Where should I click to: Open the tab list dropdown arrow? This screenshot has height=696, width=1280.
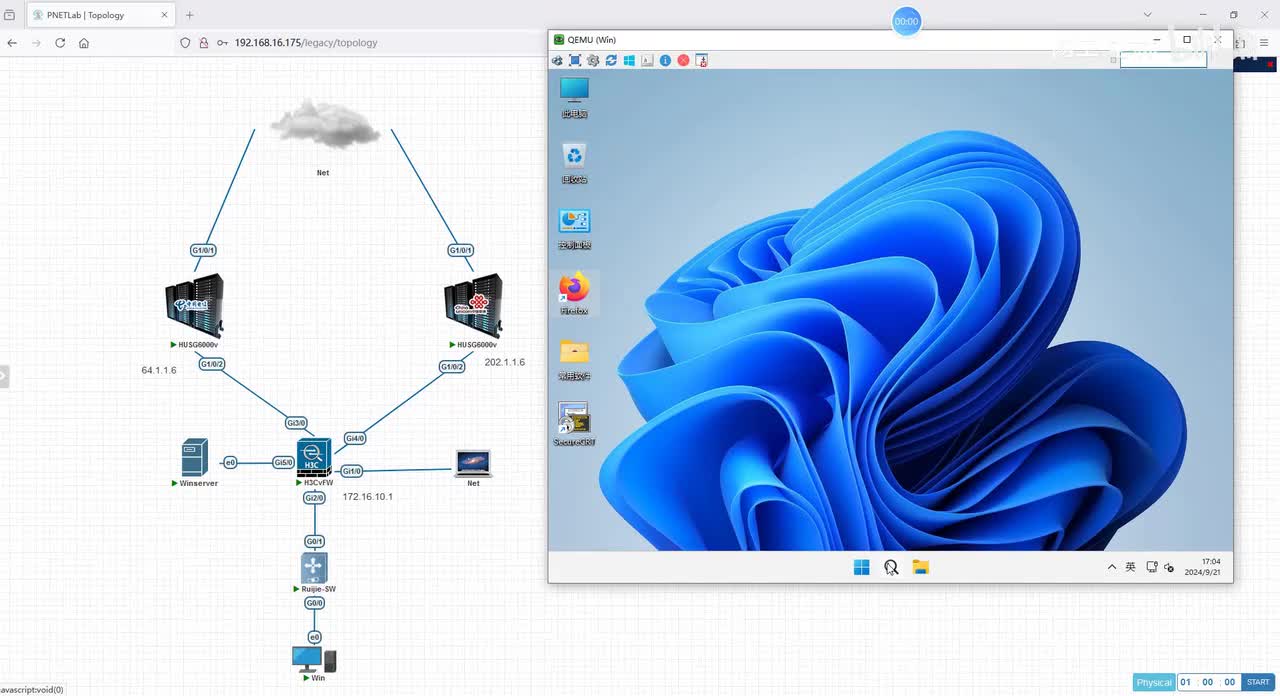(x=1148, y=15)
